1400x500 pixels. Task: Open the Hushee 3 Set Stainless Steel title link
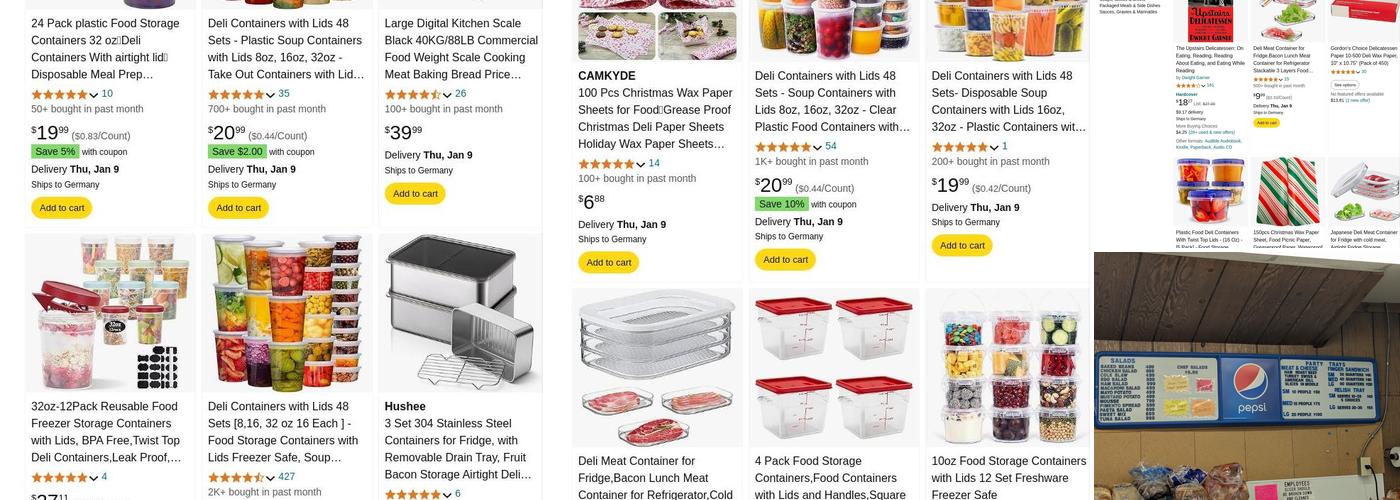pos(458,440)
